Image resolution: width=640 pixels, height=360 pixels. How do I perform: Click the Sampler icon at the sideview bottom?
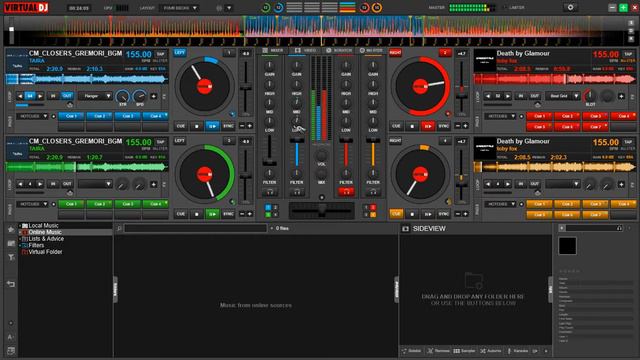click(x=457, y=351)
